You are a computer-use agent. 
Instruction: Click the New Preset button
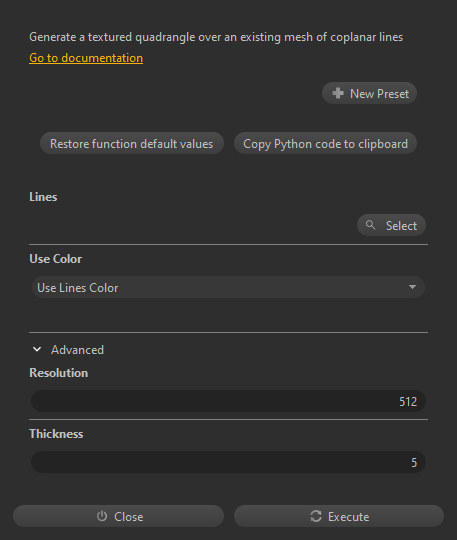369,93
